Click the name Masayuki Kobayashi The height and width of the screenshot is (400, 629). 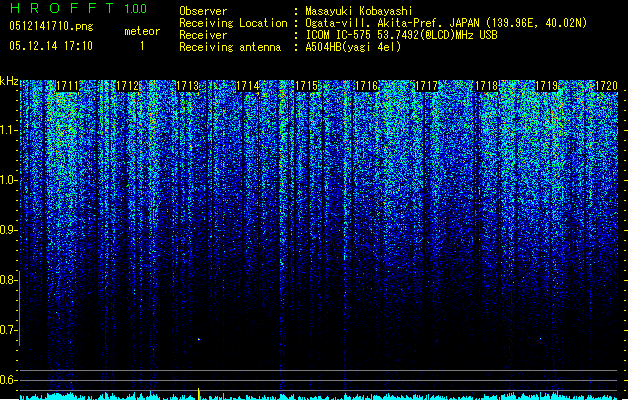[x=359, y=11]
